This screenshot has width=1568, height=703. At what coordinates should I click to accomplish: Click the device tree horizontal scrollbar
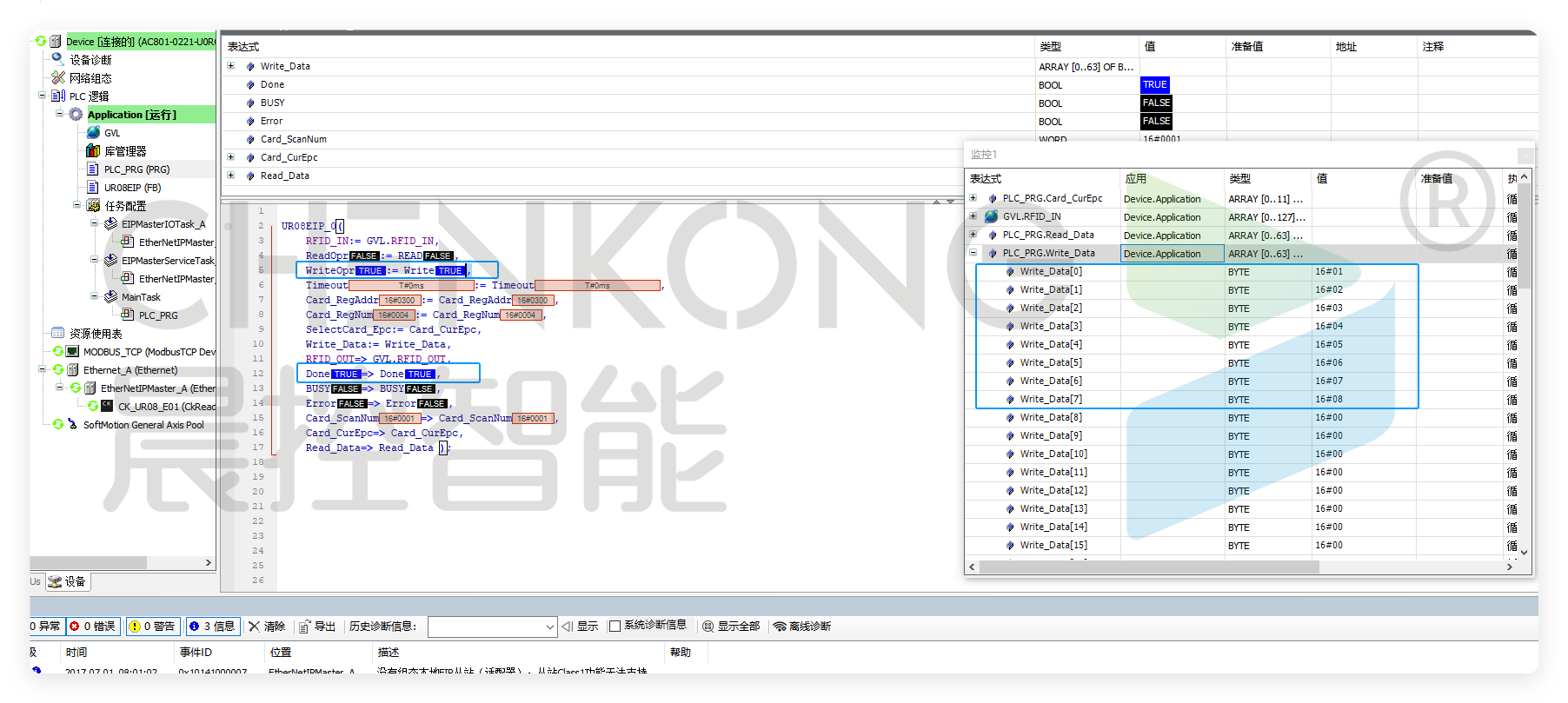89,562
